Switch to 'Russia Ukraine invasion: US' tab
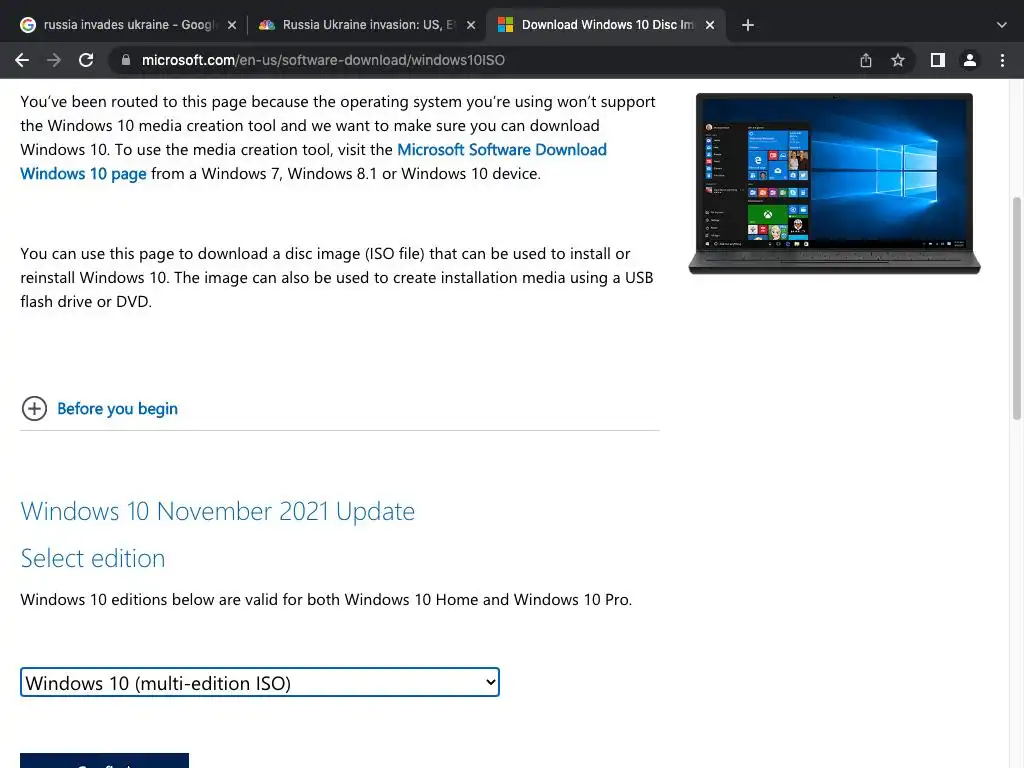The image size is (1024, 768). [366, 25]
